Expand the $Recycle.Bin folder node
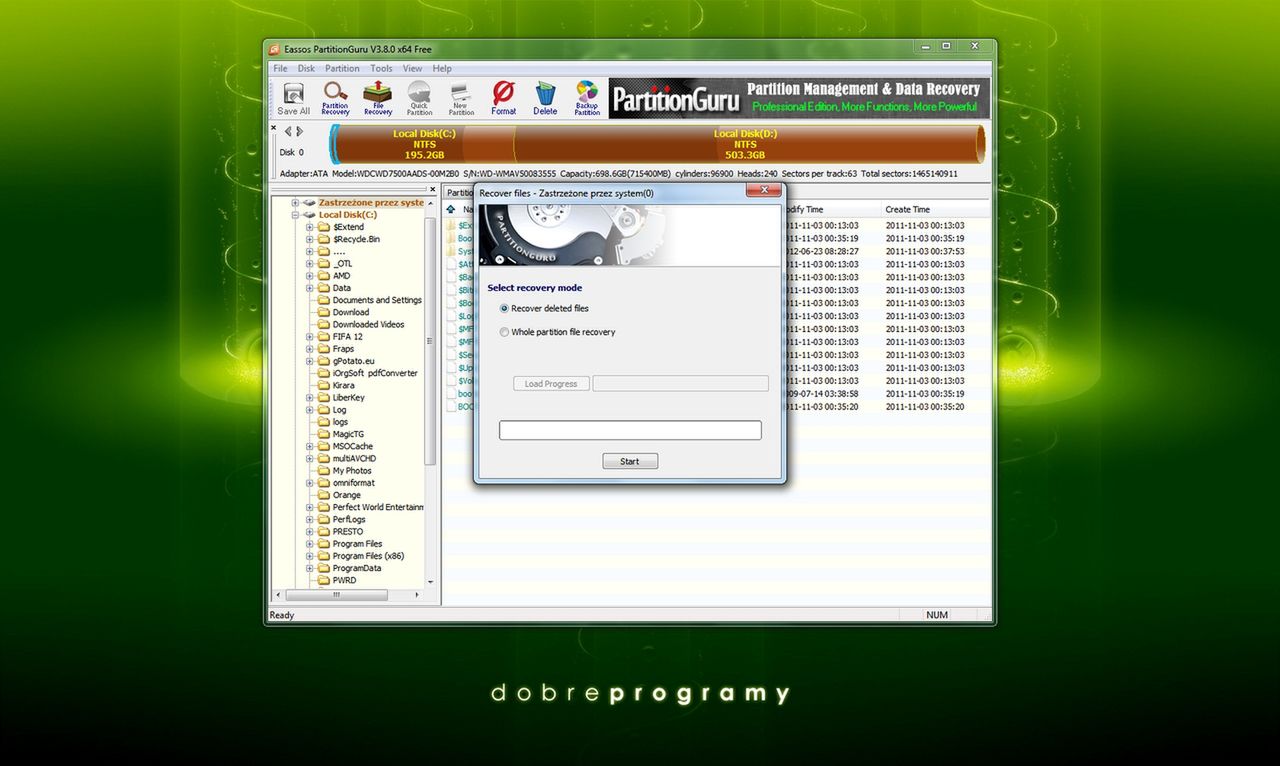 point(310,239)
